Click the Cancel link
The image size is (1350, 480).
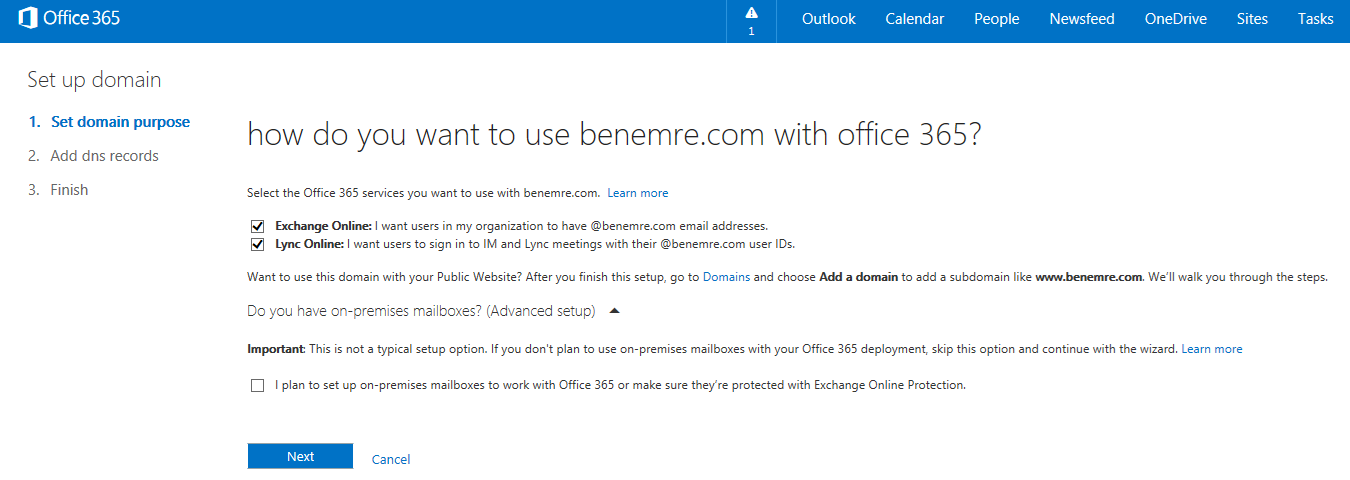pyautogui.click(x=391, y=459)
